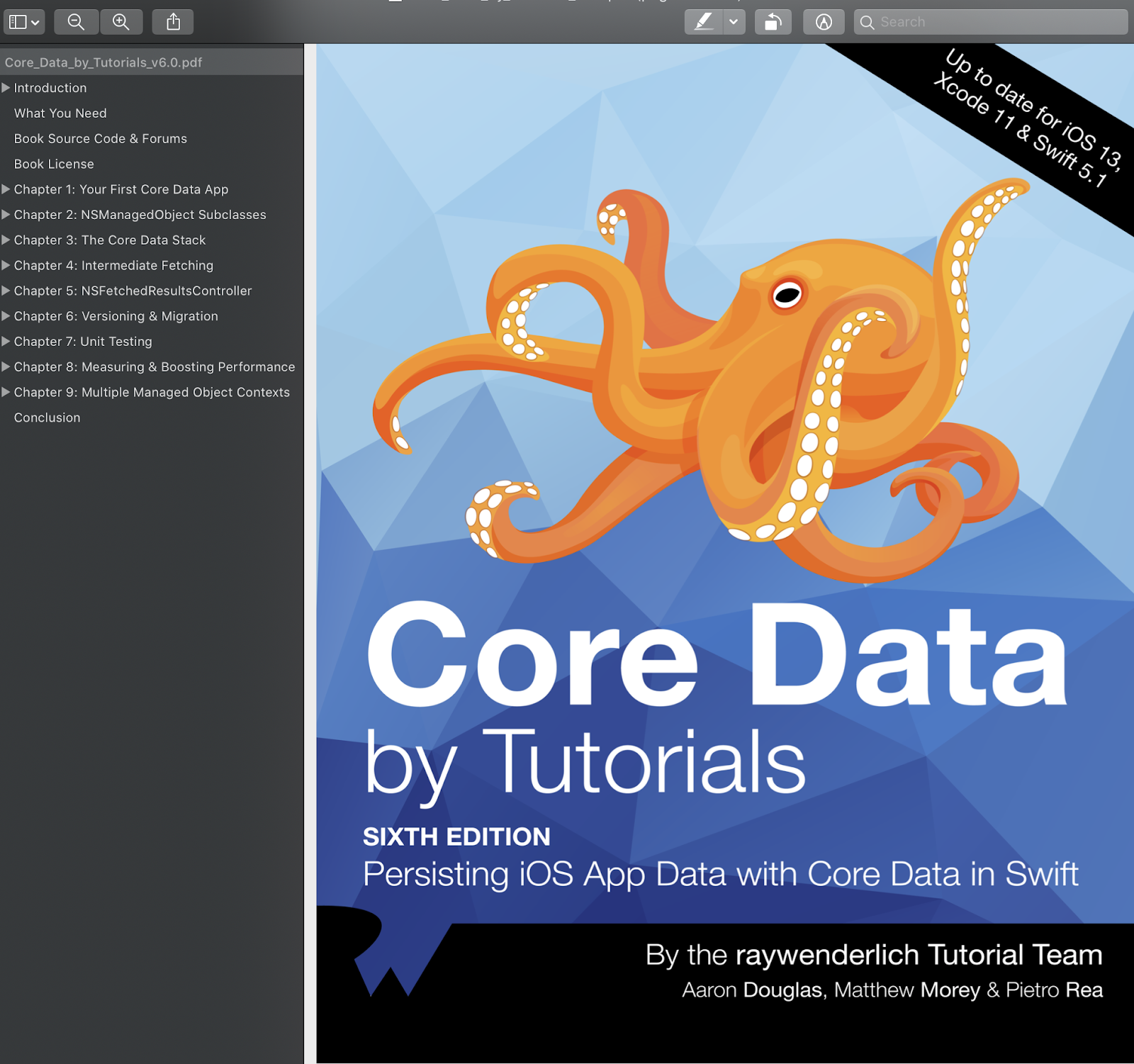
Task: Go to What You Need
Action: coord(60,113)
